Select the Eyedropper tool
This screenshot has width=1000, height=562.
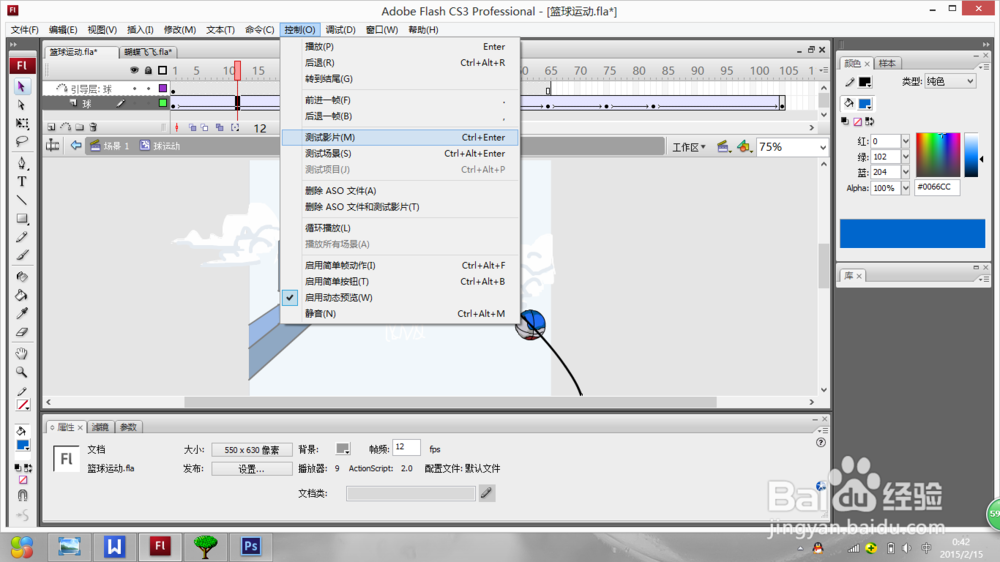[x=22, y=313]
